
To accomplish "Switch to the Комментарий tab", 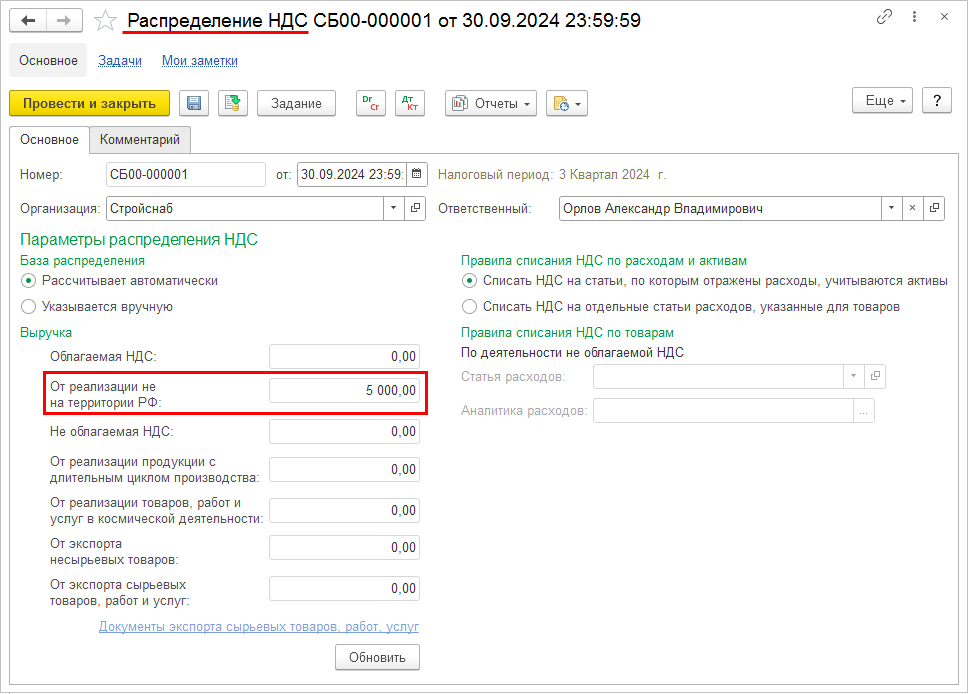I will coord(140,140).
